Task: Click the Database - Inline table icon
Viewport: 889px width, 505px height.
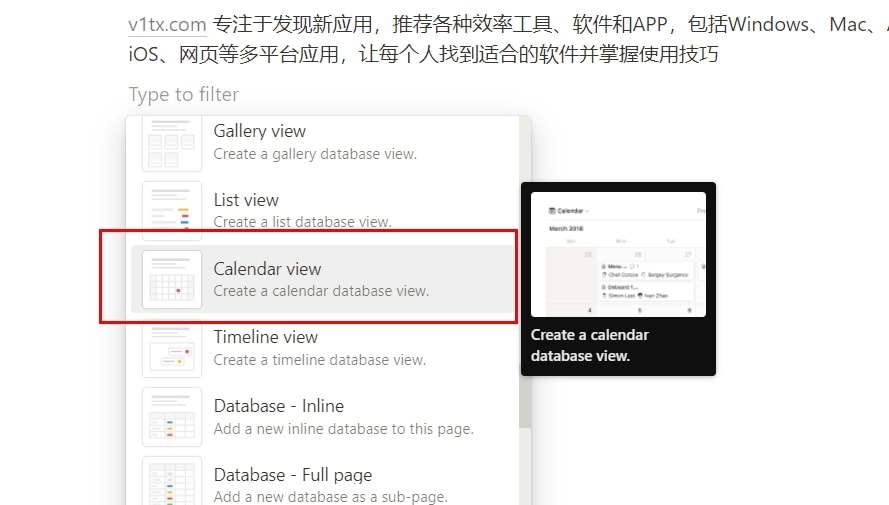Action: click(x=172, y=417)
